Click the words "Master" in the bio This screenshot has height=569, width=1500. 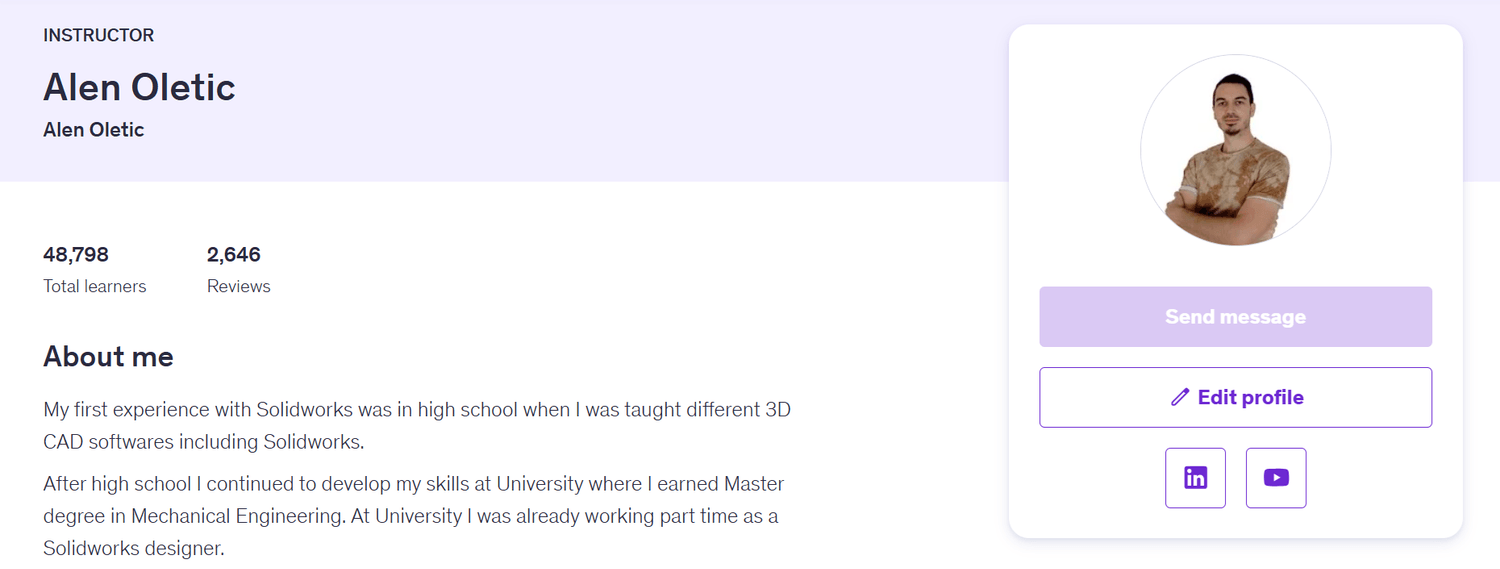(x=752, y=484)
